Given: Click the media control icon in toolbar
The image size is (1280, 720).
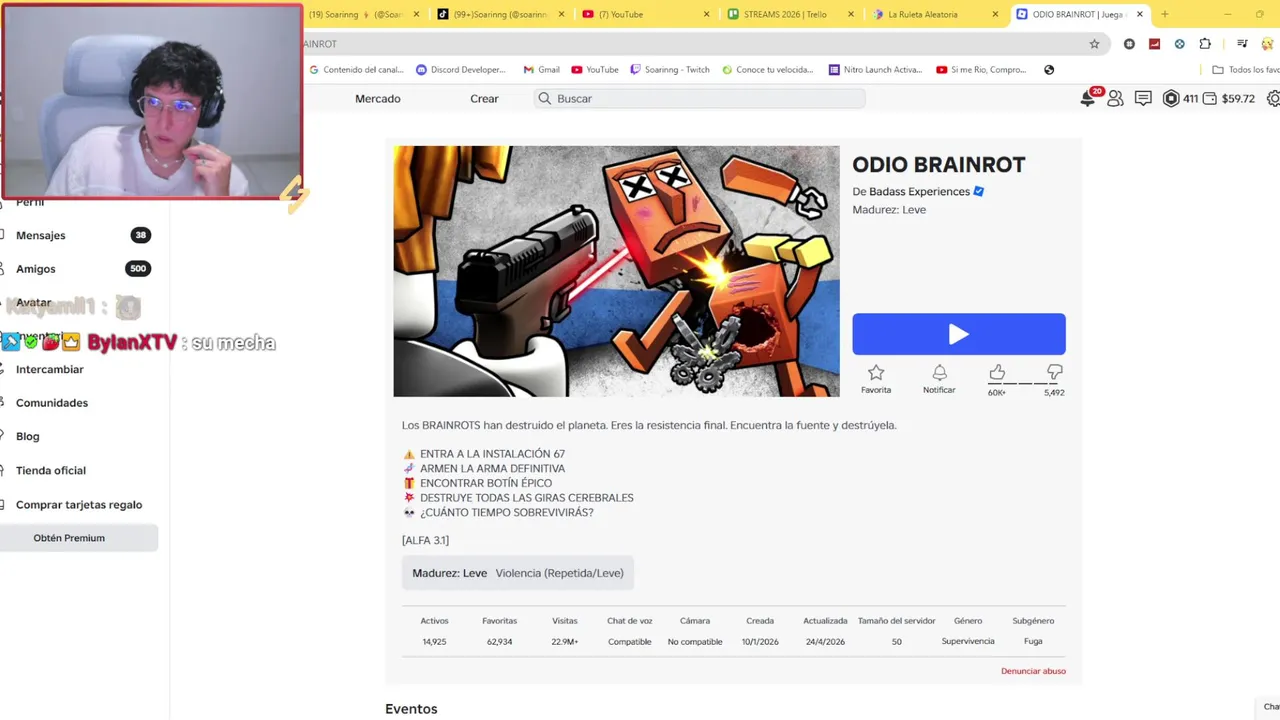Looking at the screenshot, I should pyautogui.click(x=1242, y=44).
